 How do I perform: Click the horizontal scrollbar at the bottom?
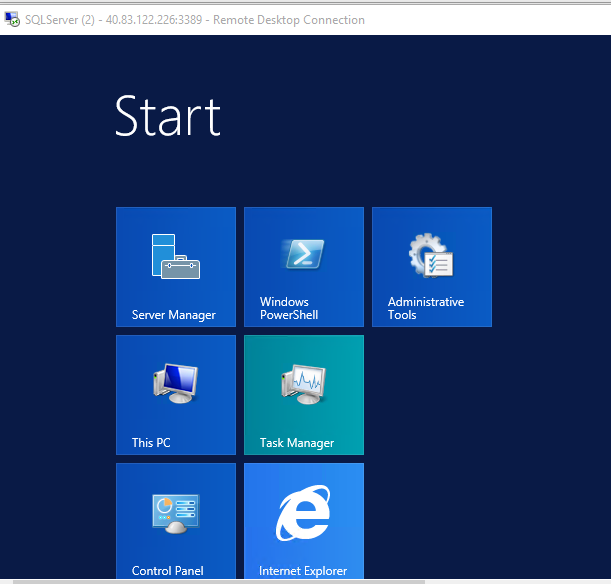click(x=218, y=582)
